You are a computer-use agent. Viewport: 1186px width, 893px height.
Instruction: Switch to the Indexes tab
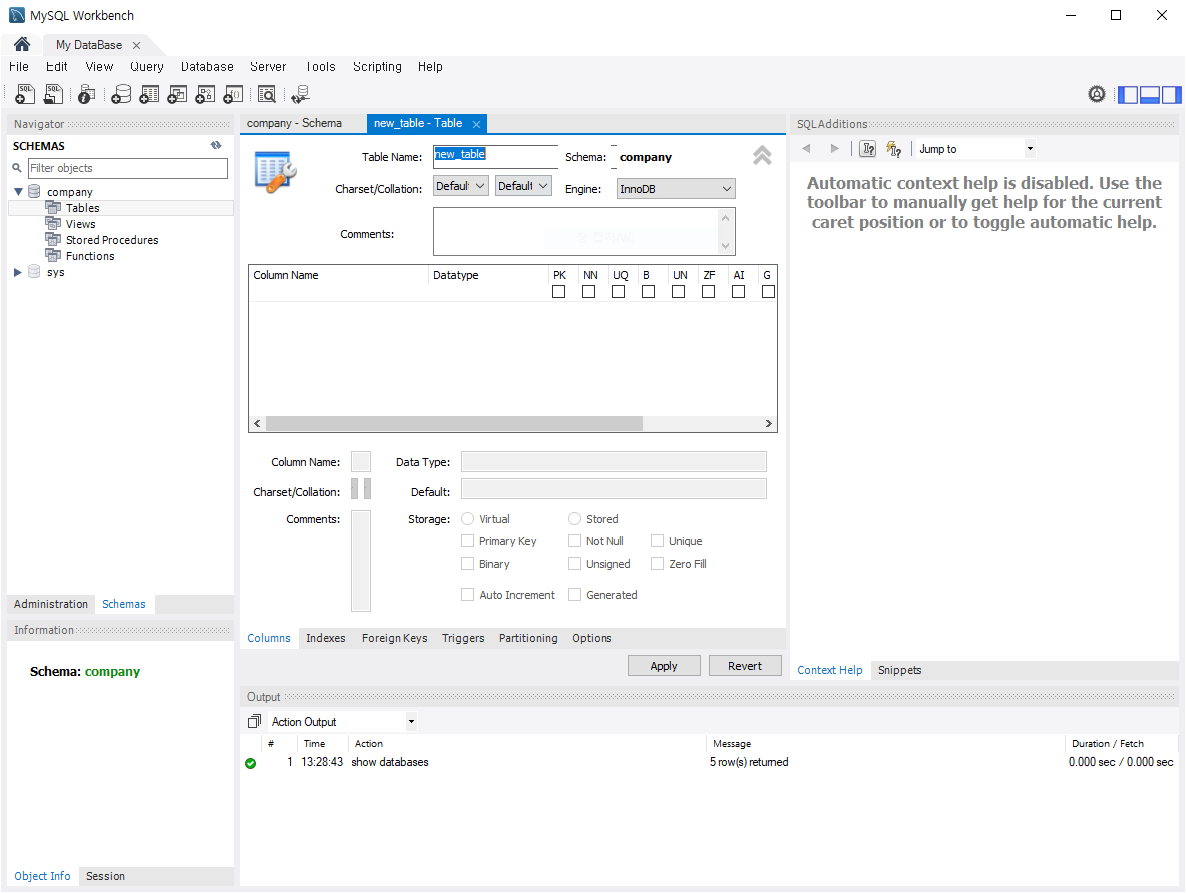click(326, 638)
